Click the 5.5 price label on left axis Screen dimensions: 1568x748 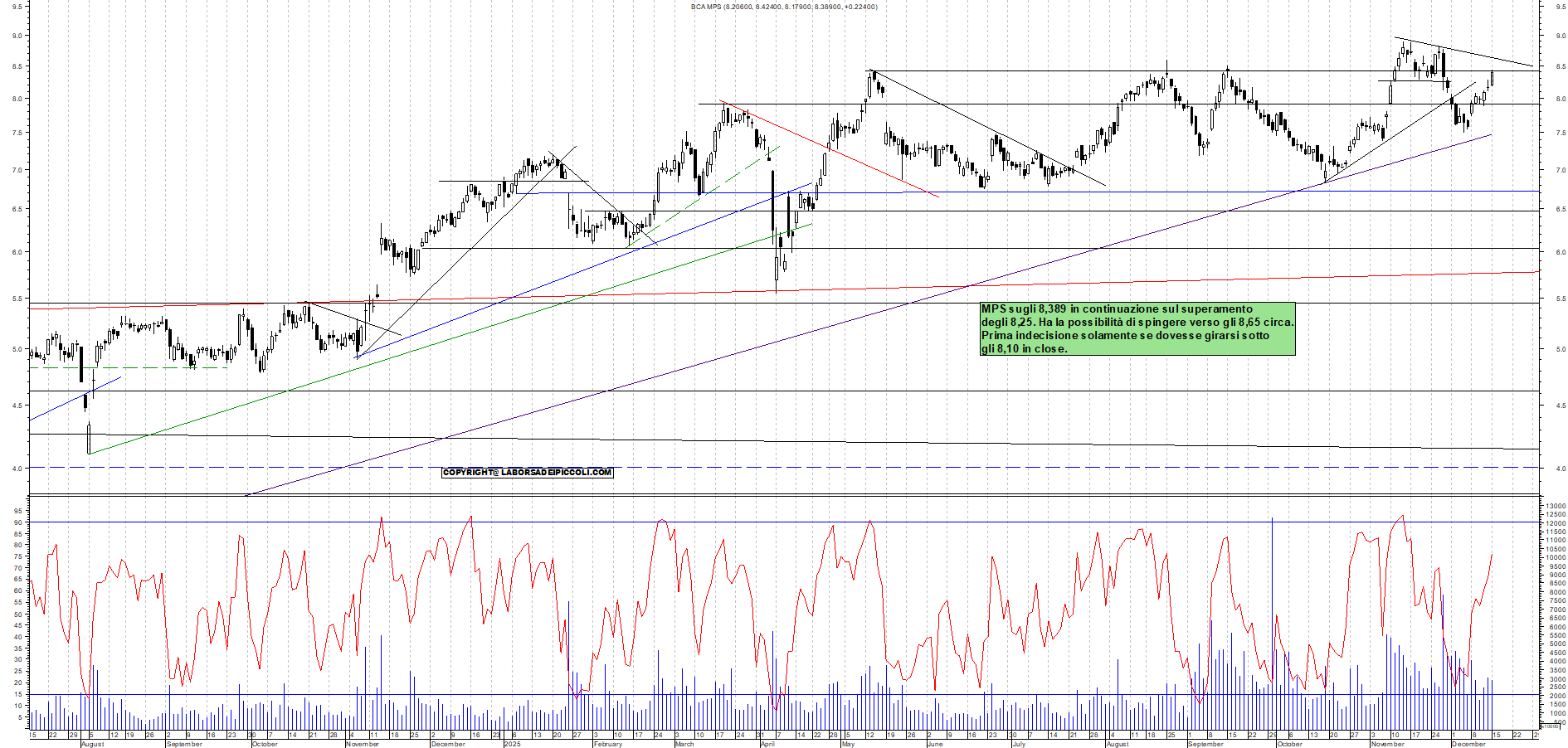click(17, 299)
